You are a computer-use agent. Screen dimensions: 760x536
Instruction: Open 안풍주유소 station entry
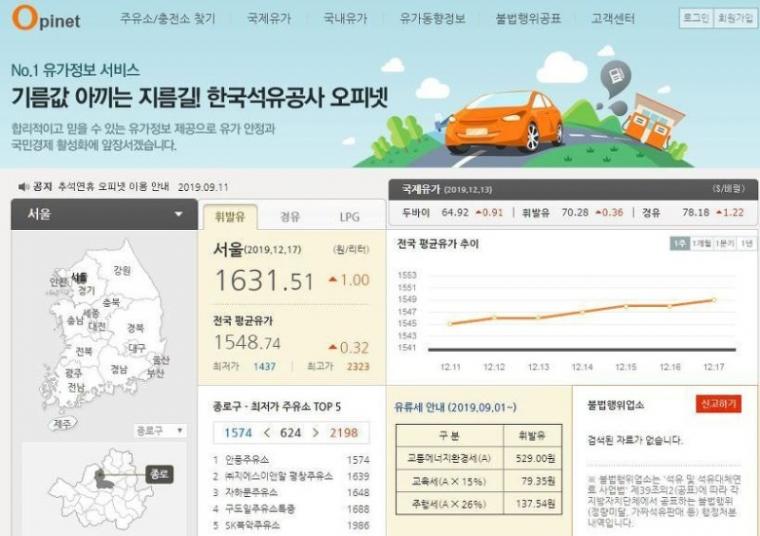[x=291, y=459]
